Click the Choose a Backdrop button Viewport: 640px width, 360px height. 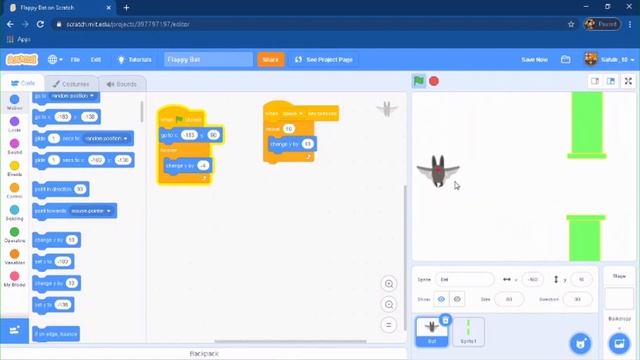(x=619, y=343)
